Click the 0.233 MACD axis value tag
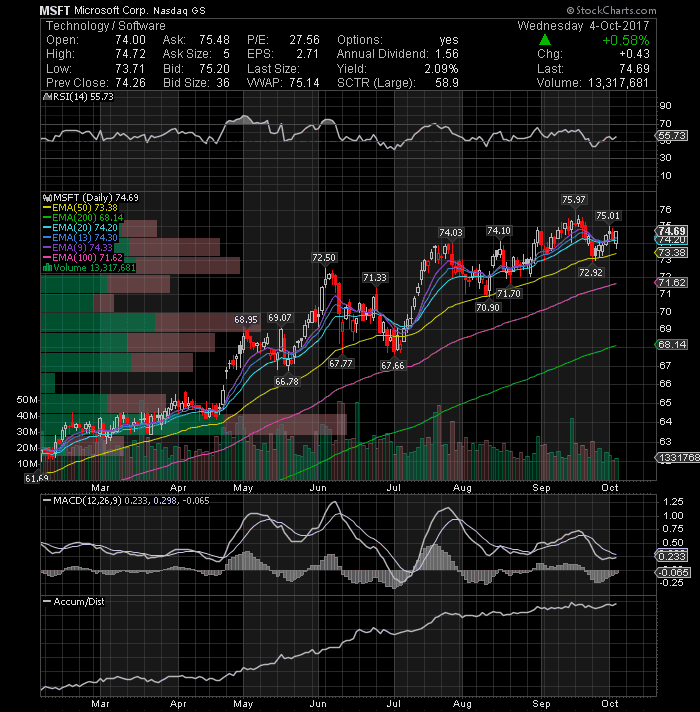700x712 pixels. click(672, 556)
